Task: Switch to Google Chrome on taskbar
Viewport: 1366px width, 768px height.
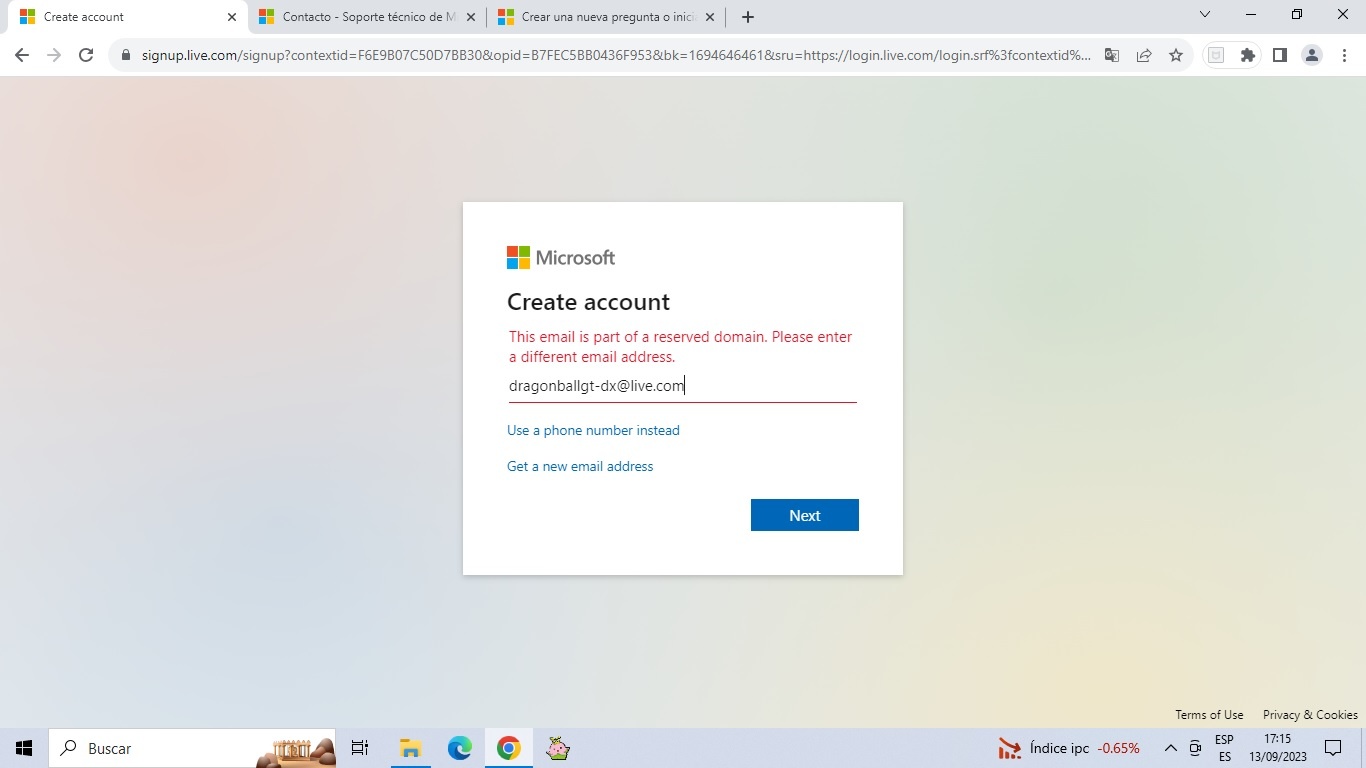Action: click(x=508, y=748)
